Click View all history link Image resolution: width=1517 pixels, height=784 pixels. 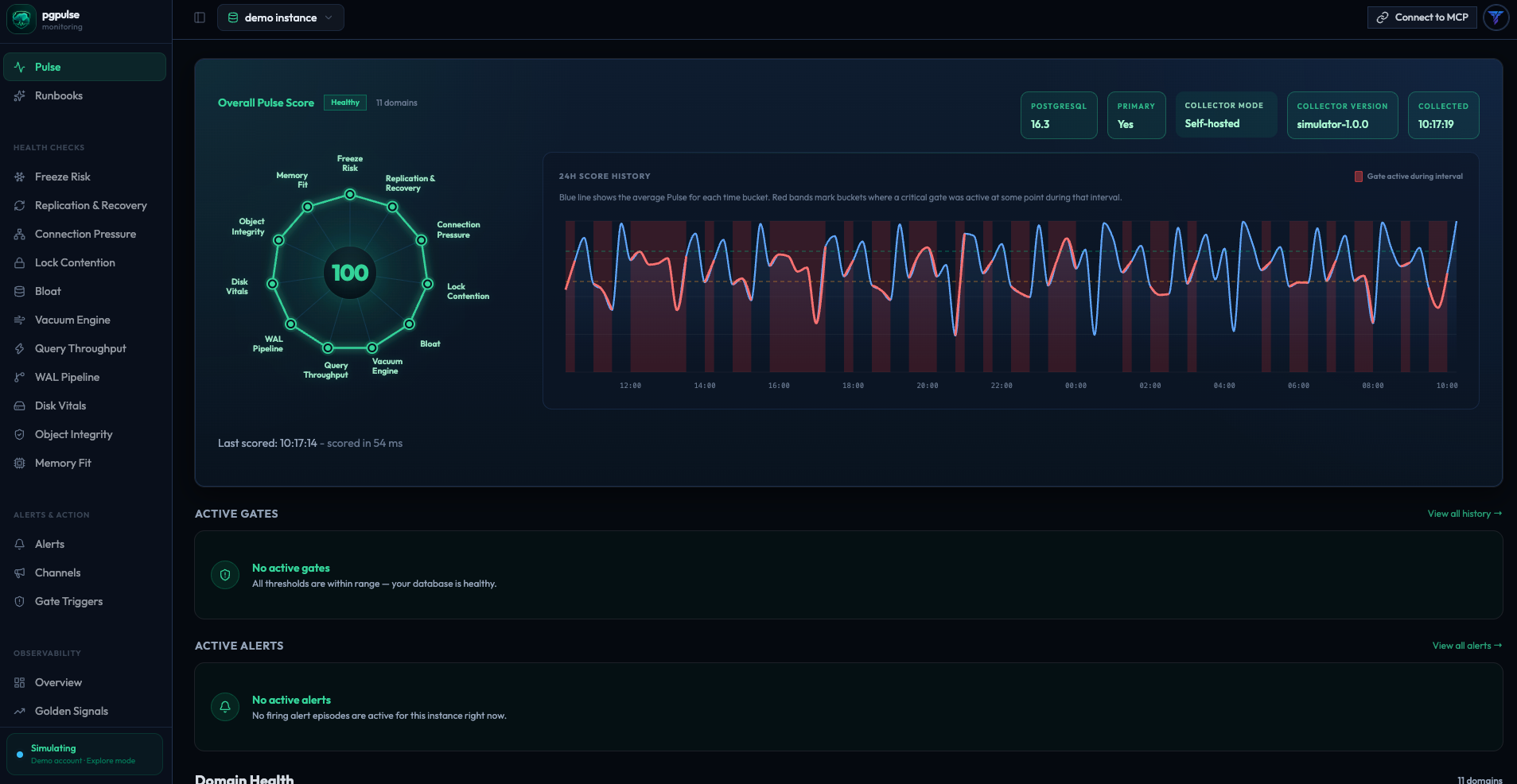click(x=1464, y=514)
